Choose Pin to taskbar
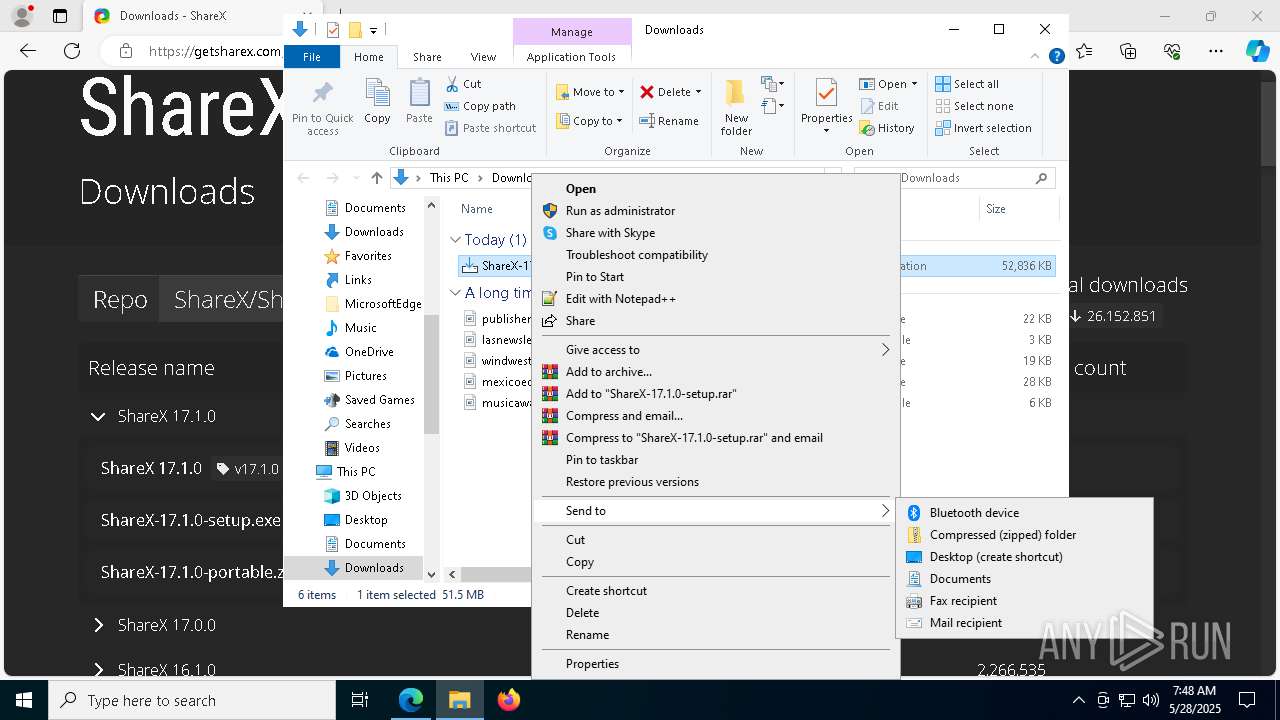The image size is (1280, 720). tap(716, 460)
